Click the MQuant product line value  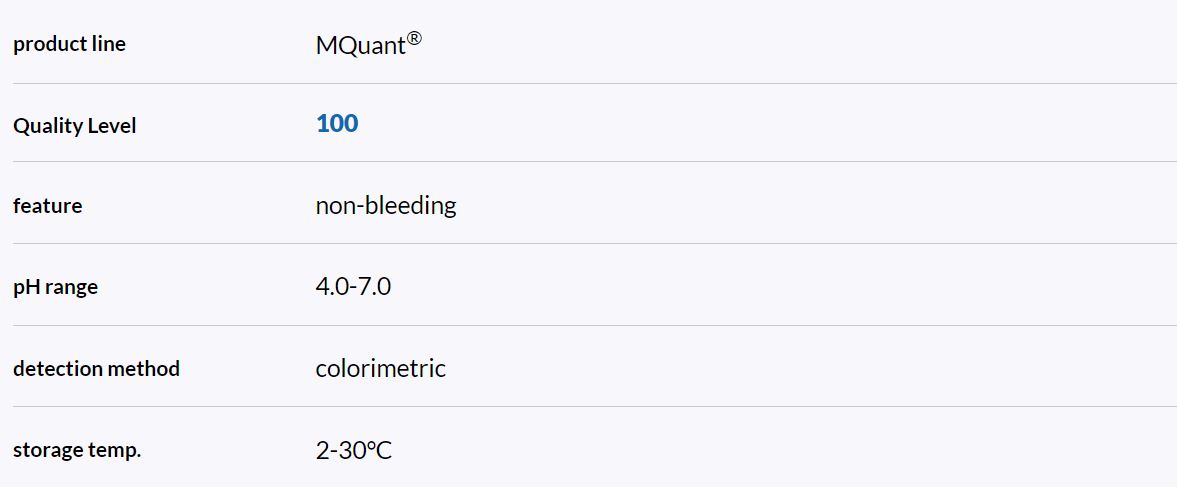360,46
